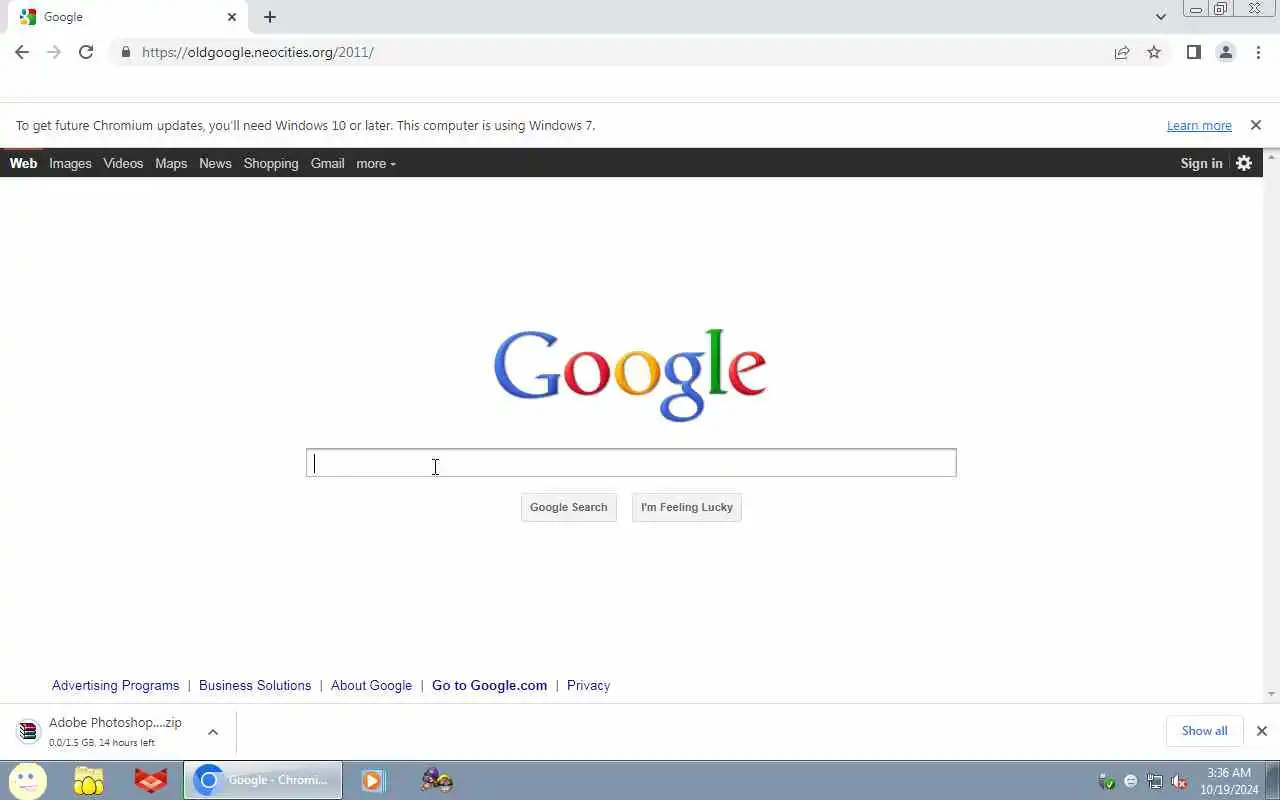Go back to previous page
1280x800 pixels.
[22, 52]
